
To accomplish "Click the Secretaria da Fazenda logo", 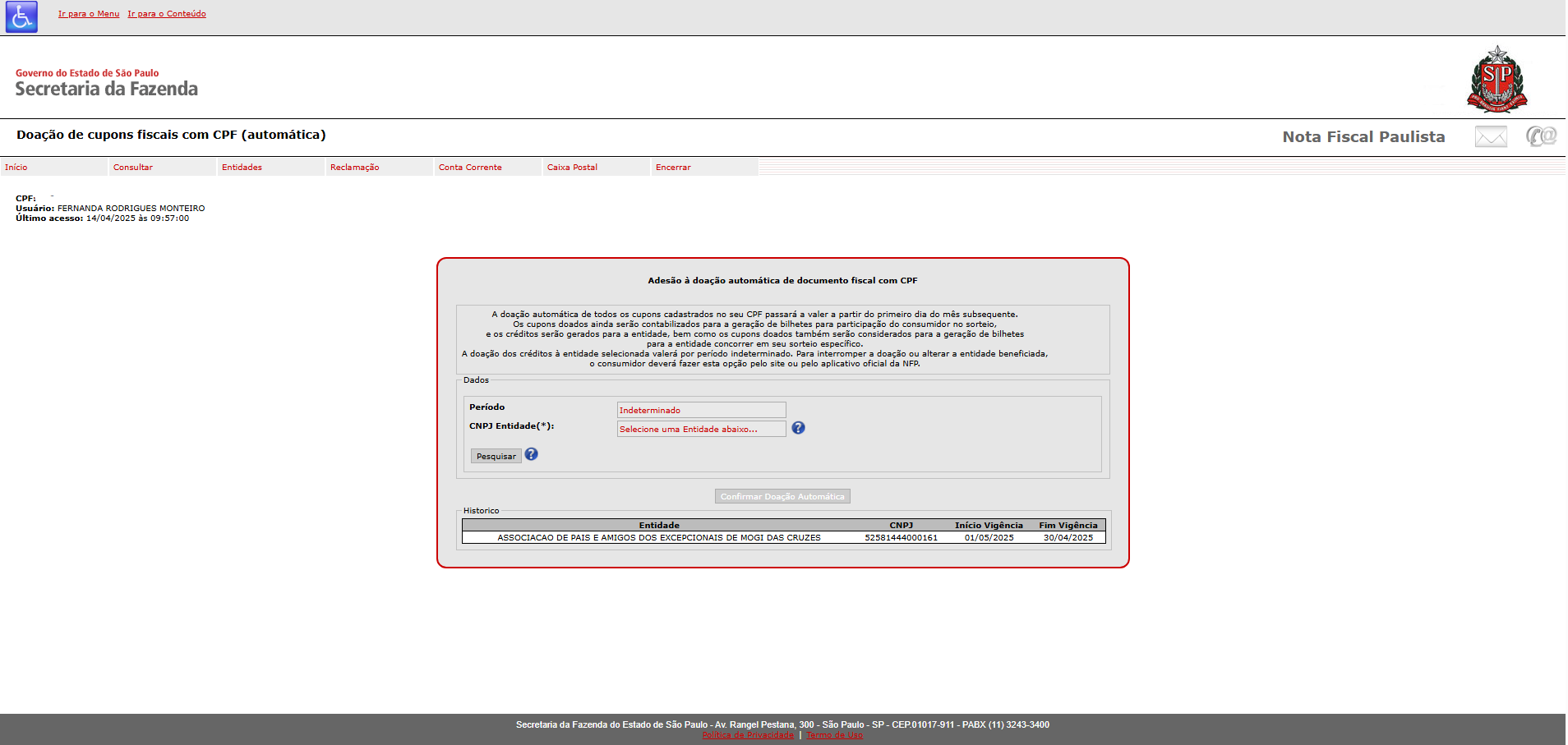I will click(x=106, y=83).
